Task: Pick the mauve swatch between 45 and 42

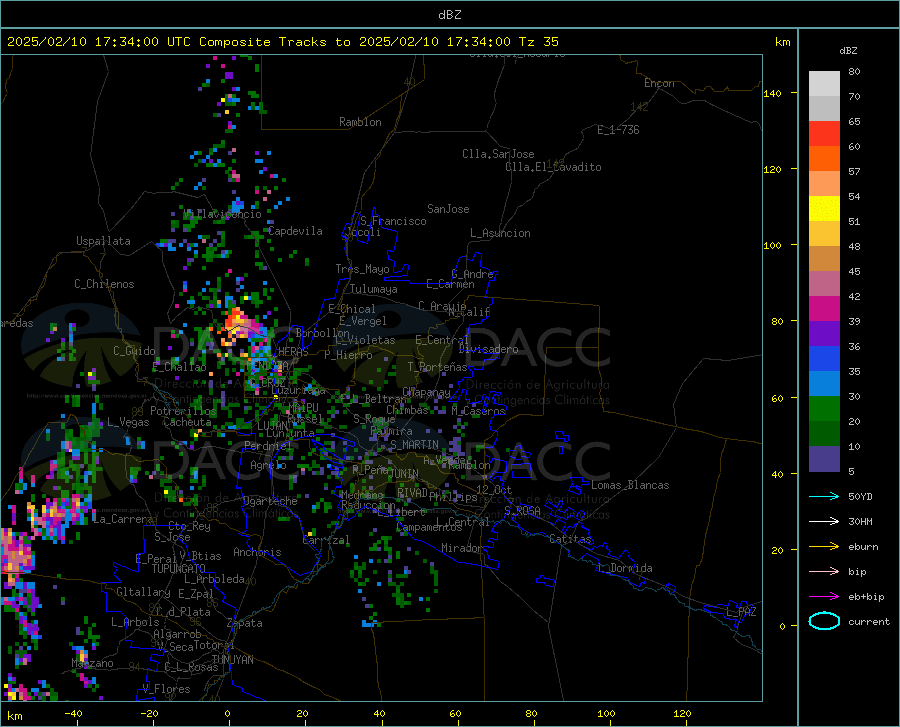Action: [x=824, y=283]
